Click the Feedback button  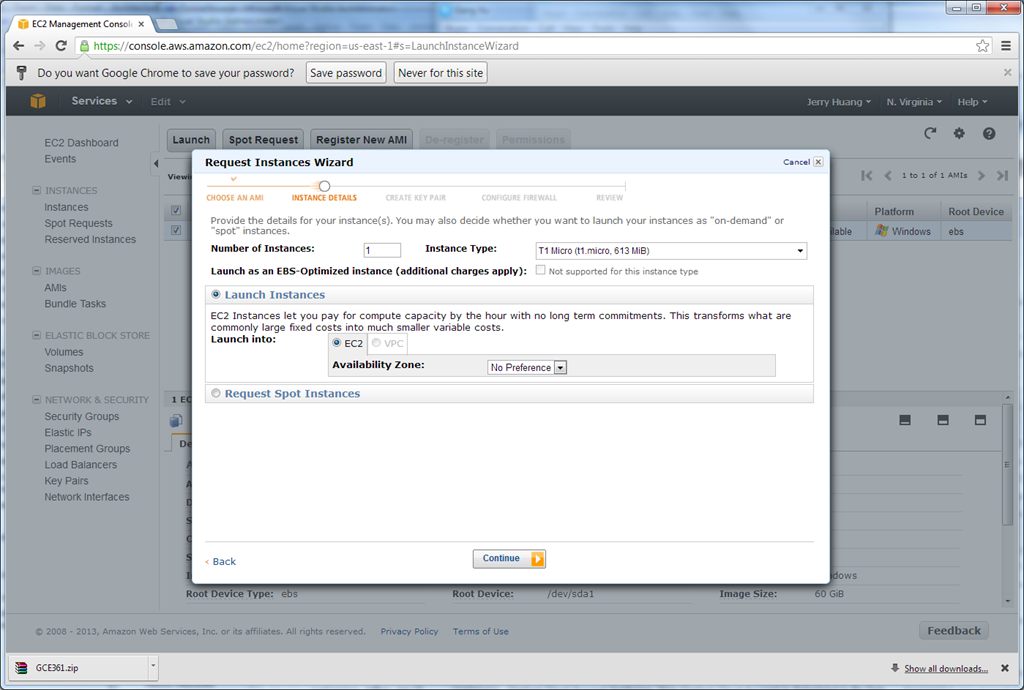[954, 631]
